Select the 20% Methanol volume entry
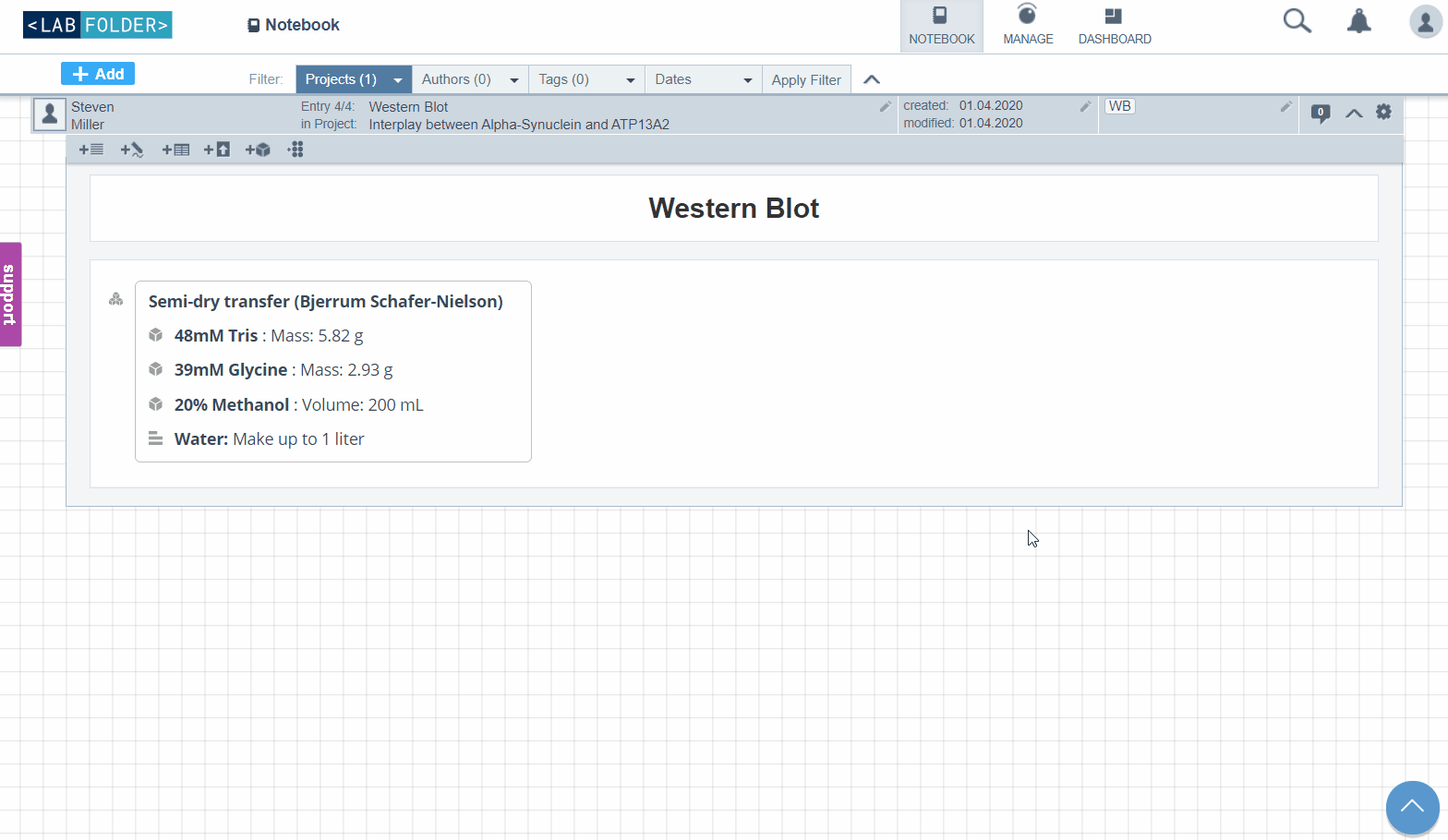The width and height of the screenshot is (1448, 840). point(299,405)
